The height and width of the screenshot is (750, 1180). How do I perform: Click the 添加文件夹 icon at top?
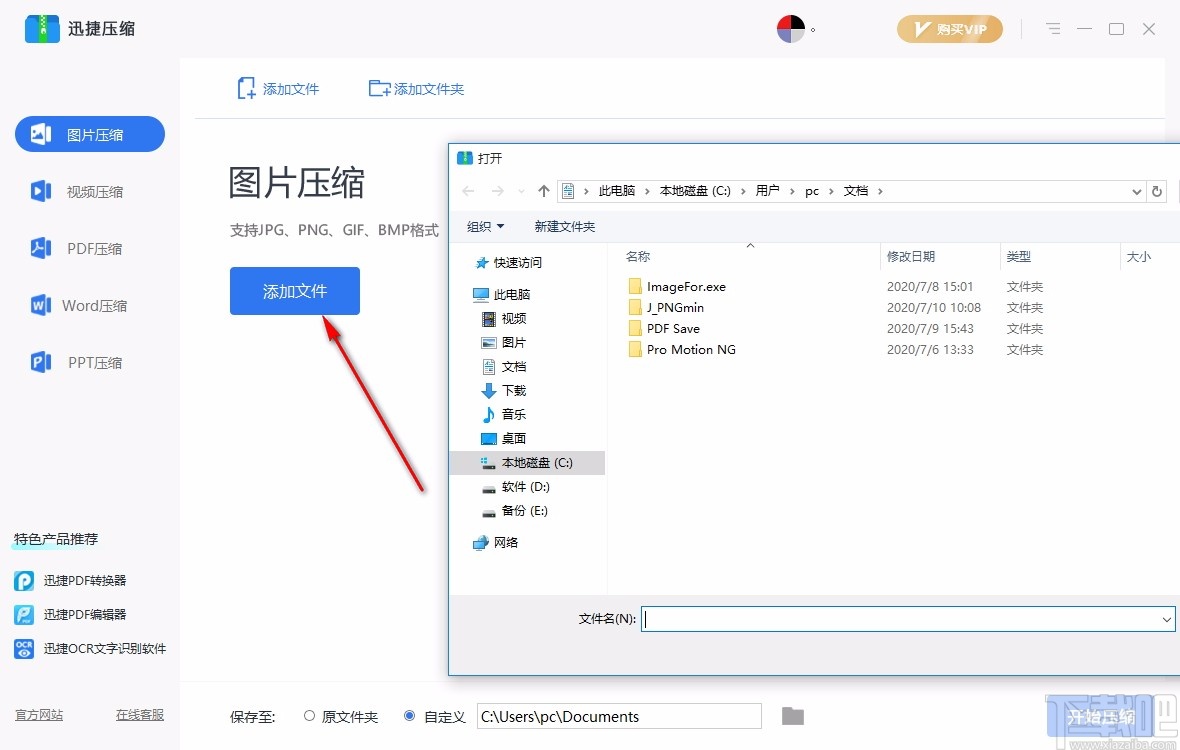pyautogui.click(x=377, y=88)
